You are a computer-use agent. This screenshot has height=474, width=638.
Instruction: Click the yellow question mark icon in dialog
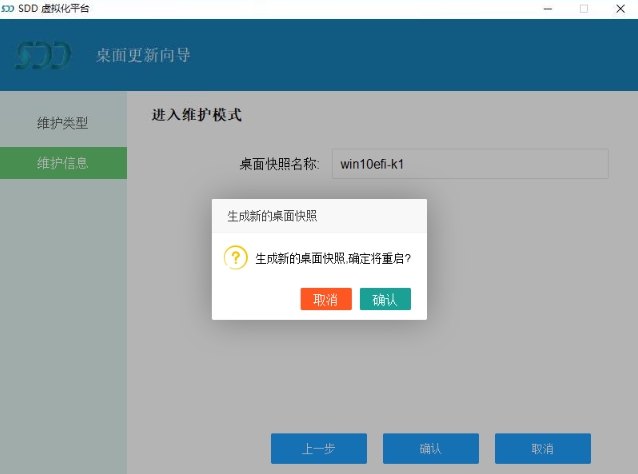pos(235,257)
